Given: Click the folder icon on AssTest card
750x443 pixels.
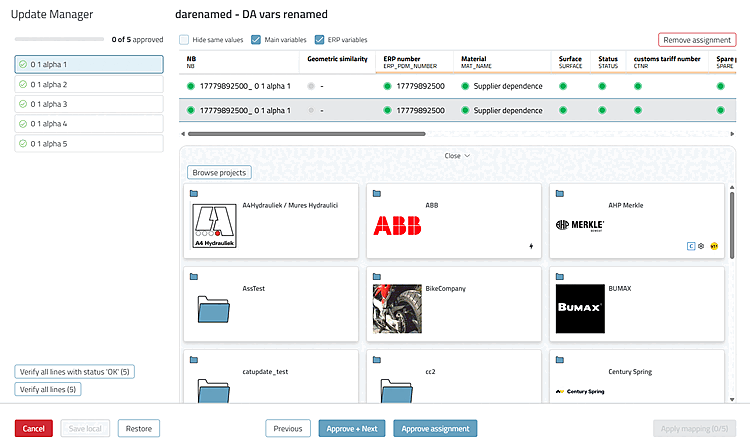Looking at the screenshot, I should tap(194, 277).
